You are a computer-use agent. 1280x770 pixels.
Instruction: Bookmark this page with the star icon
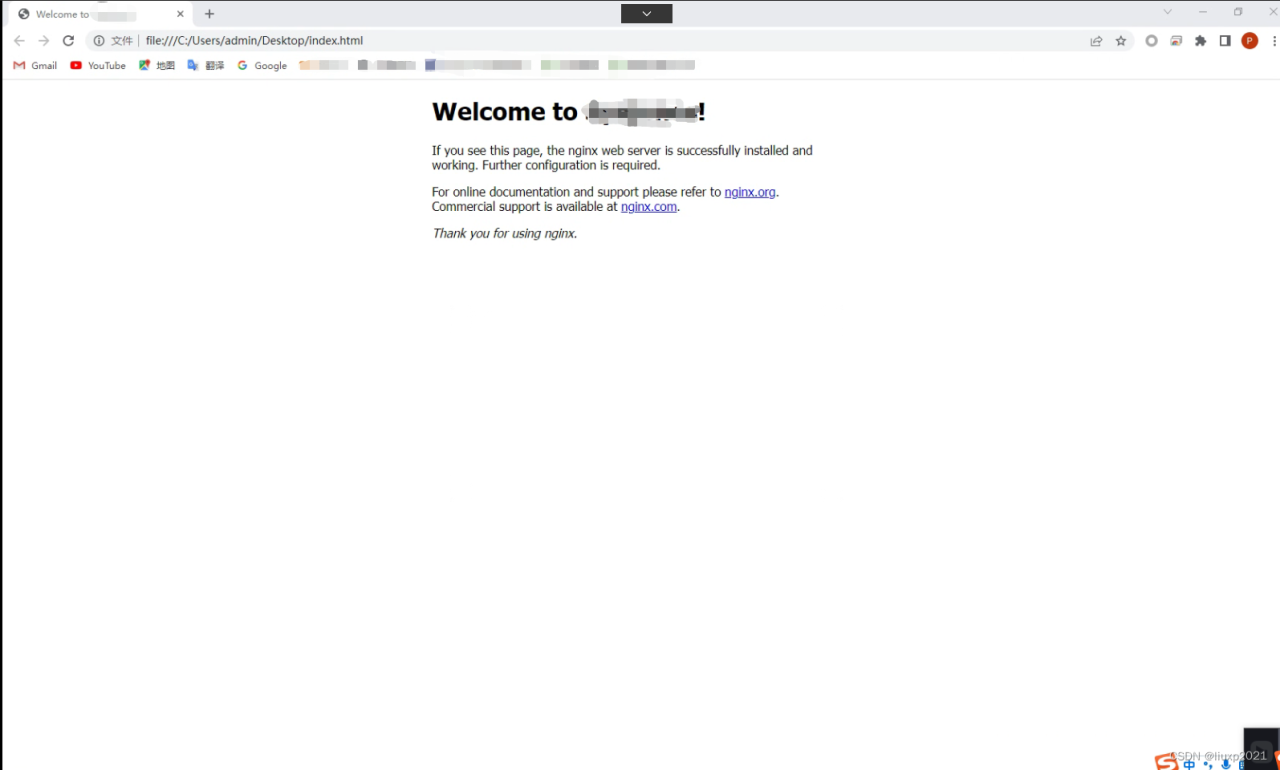tap(1121, 41)
